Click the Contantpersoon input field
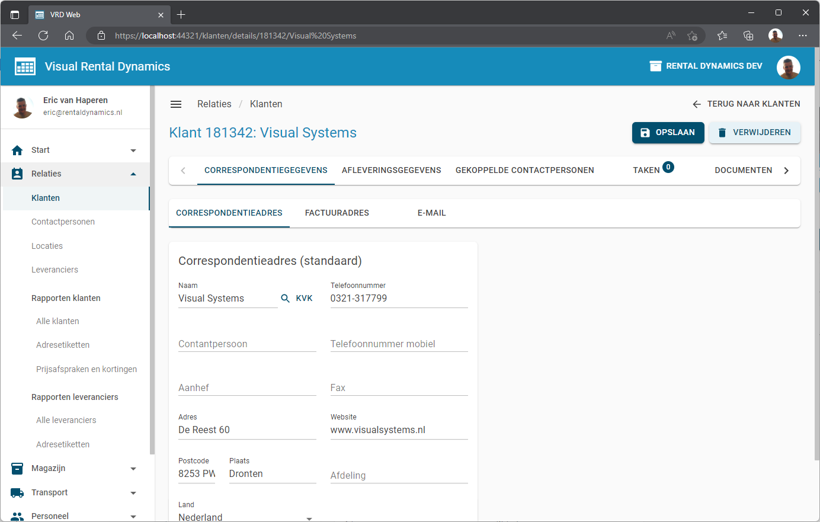The height and width of the screenshot is (522, 820). click(247, 344)
